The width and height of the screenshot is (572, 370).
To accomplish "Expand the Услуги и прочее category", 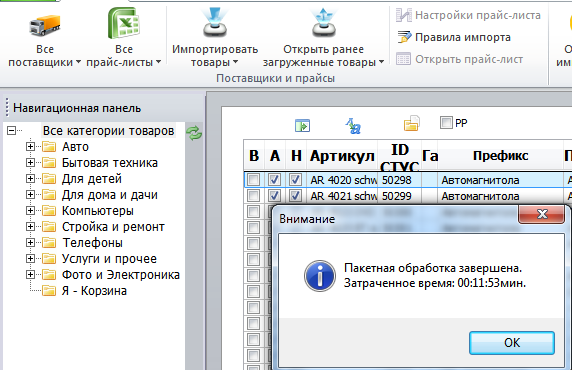I will pyautogui.click(x=30, y=259).
